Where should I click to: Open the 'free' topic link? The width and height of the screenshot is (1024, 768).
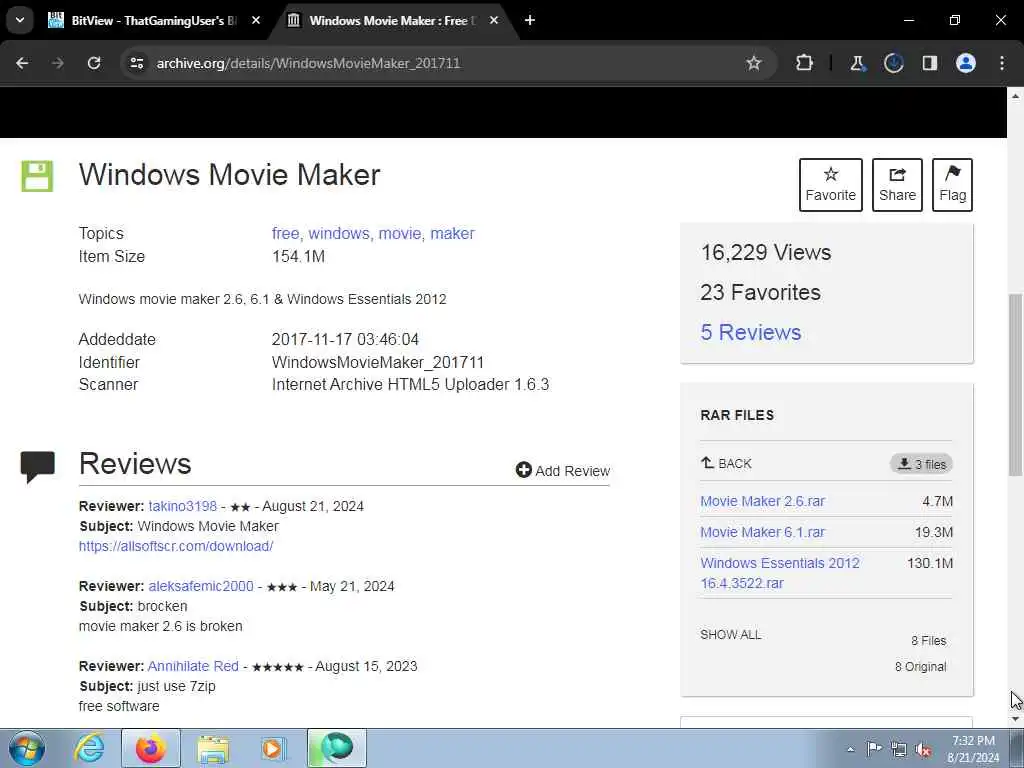click(285, 234)
